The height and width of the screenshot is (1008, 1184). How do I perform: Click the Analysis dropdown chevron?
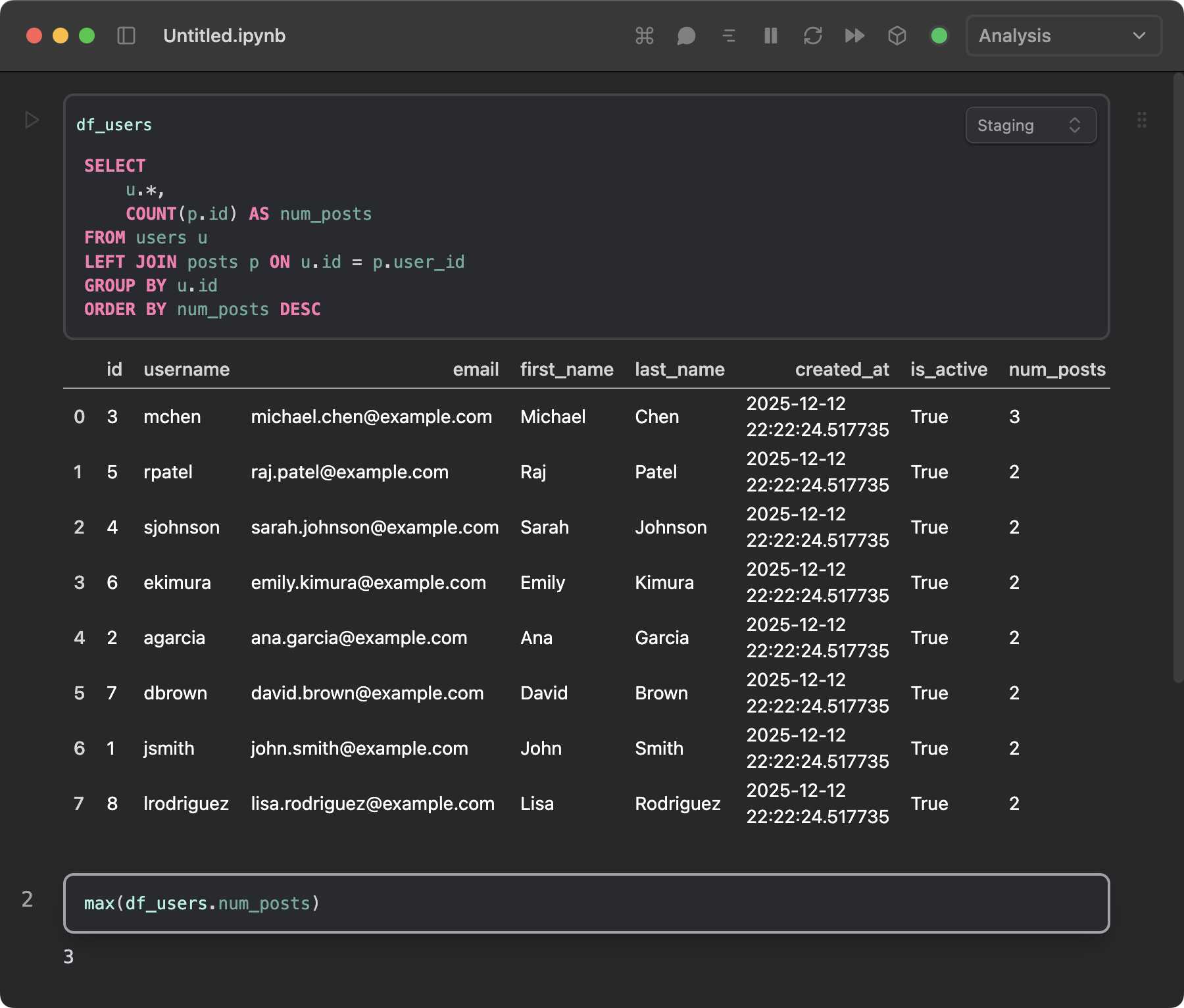[1140, 36]
